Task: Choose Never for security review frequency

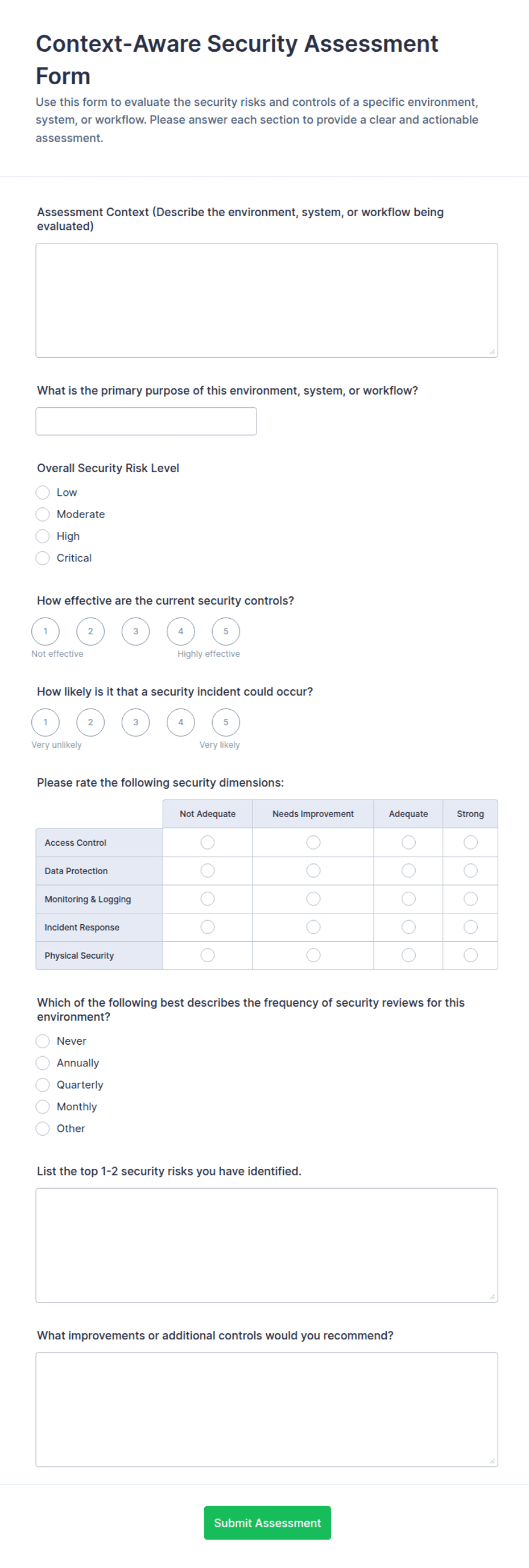Action: point(43,1041)
